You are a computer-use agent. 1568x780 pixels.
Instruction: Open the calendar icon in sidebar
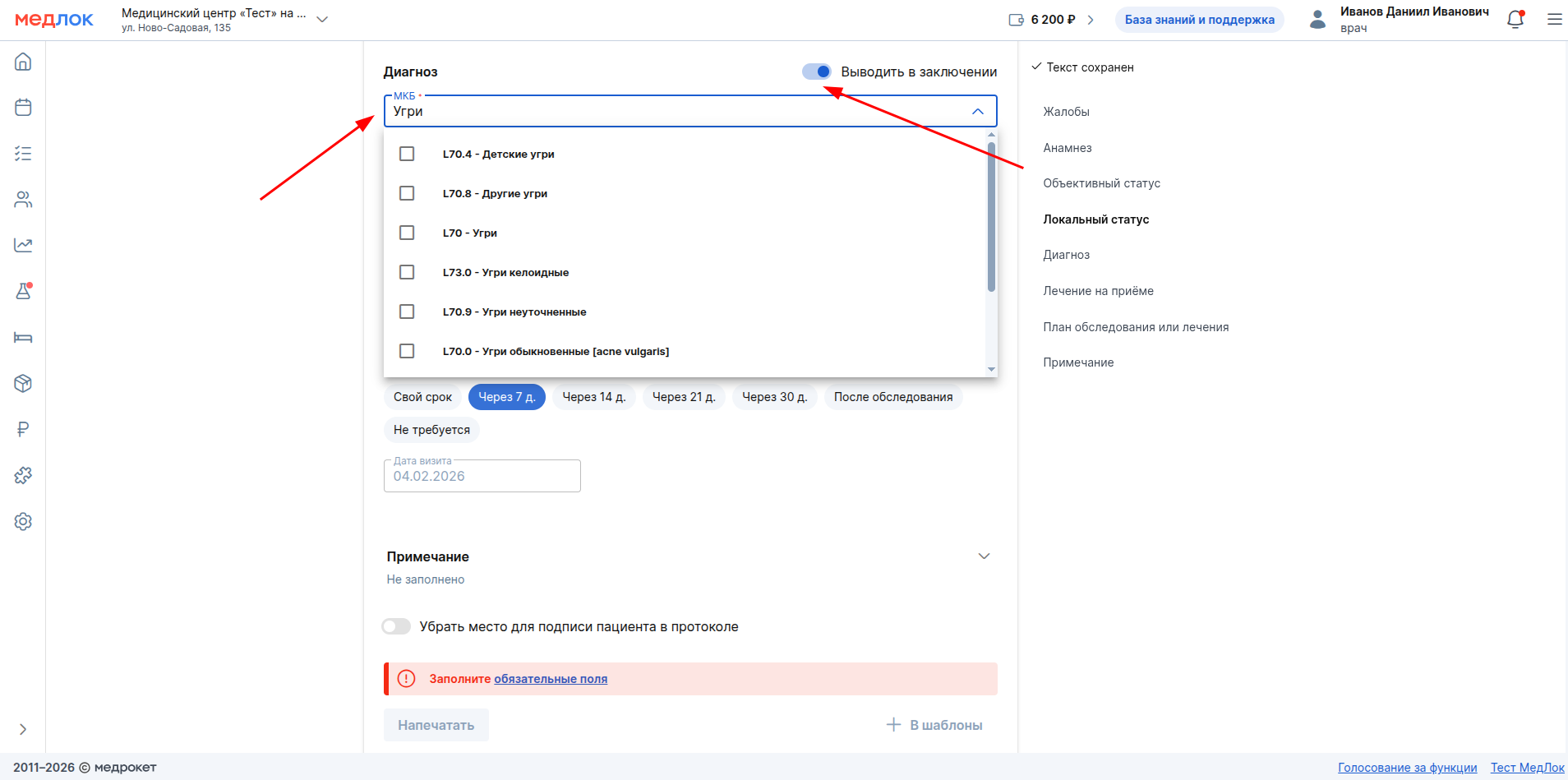pyautogui.click(x=23, y=108)
